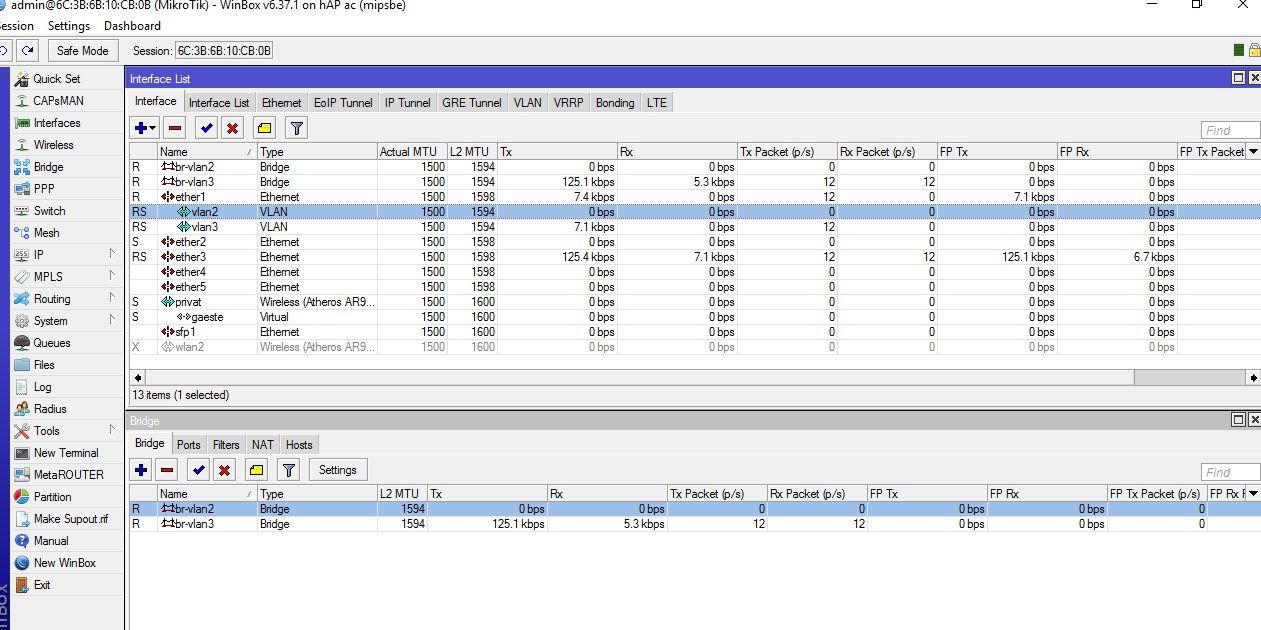Switch to the NAT tab in Bridge
This screenshot has height=630, width=1261.
tap(263, 445)
